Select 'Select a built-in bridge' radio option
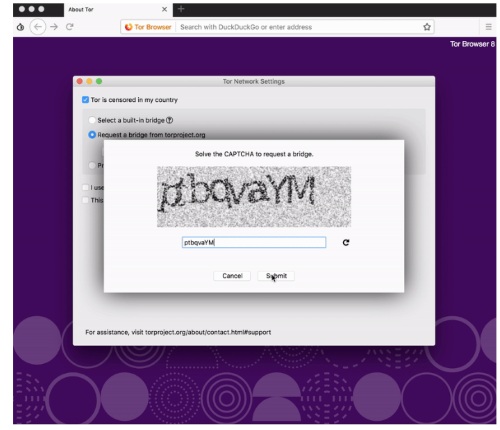 pyautogui.click(x=92, y=120)
